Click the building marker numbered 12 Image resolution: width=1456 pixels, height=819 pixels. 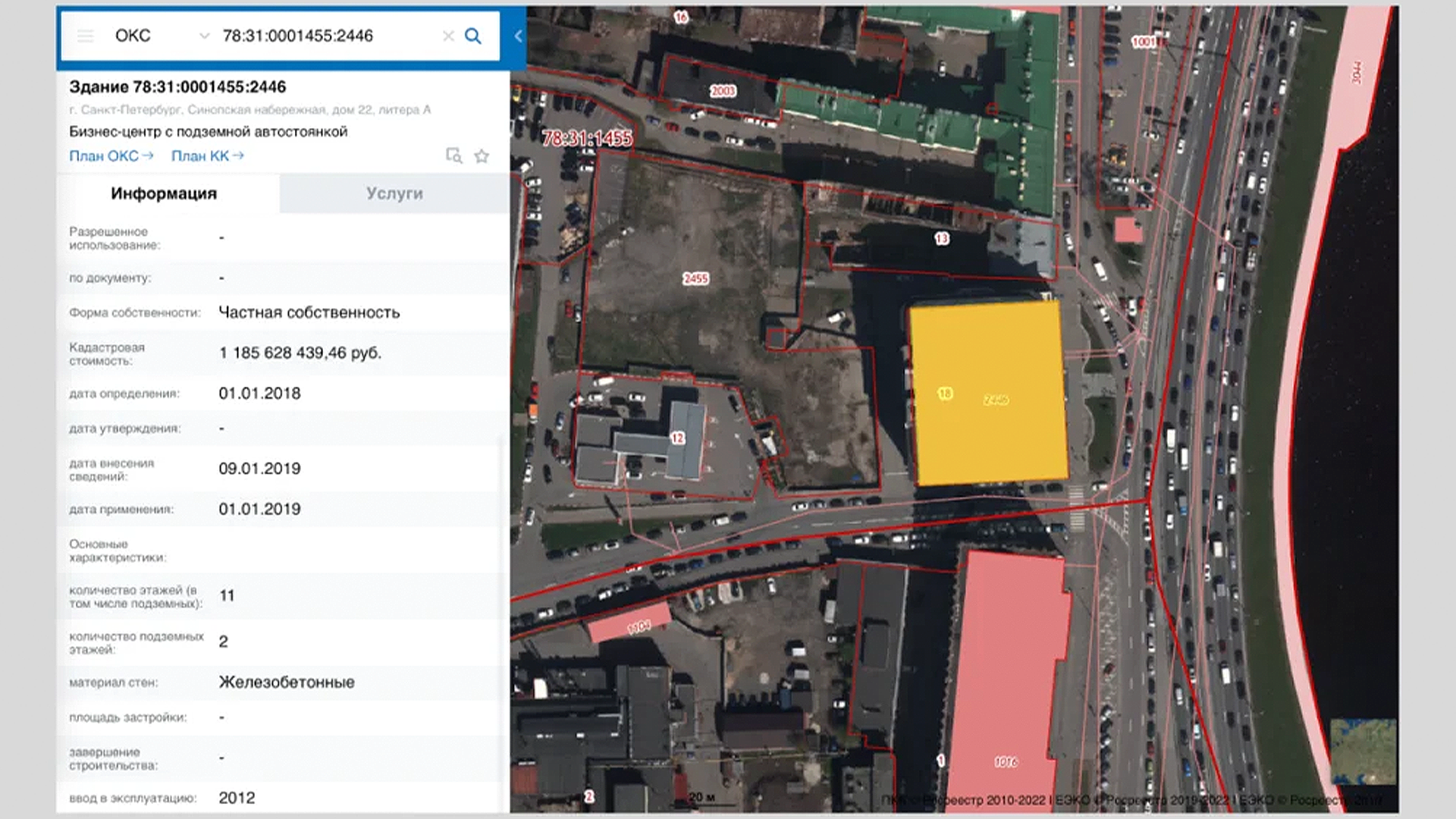677,438
